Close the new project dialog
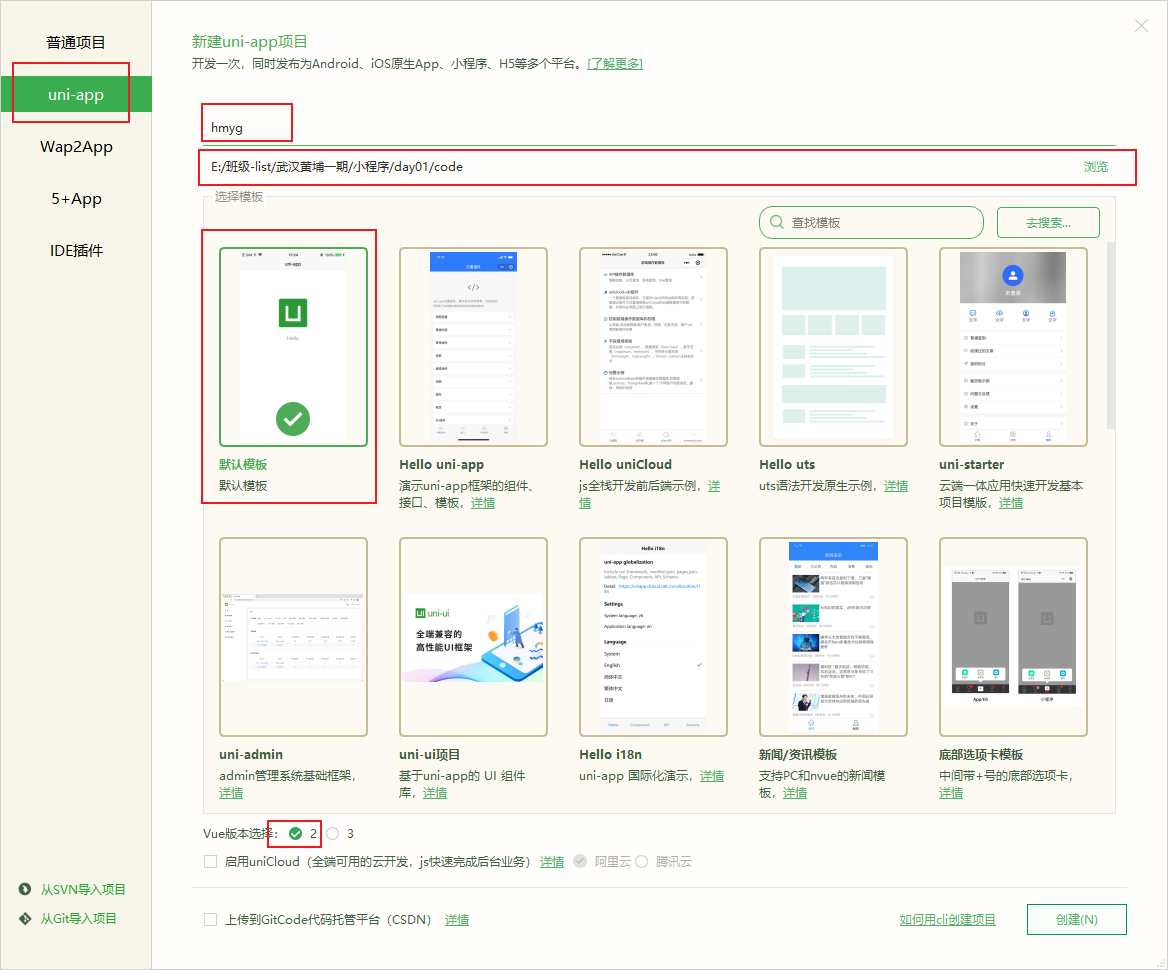The width and height of the screenshot is (1168, 970). click(1140, 26)
